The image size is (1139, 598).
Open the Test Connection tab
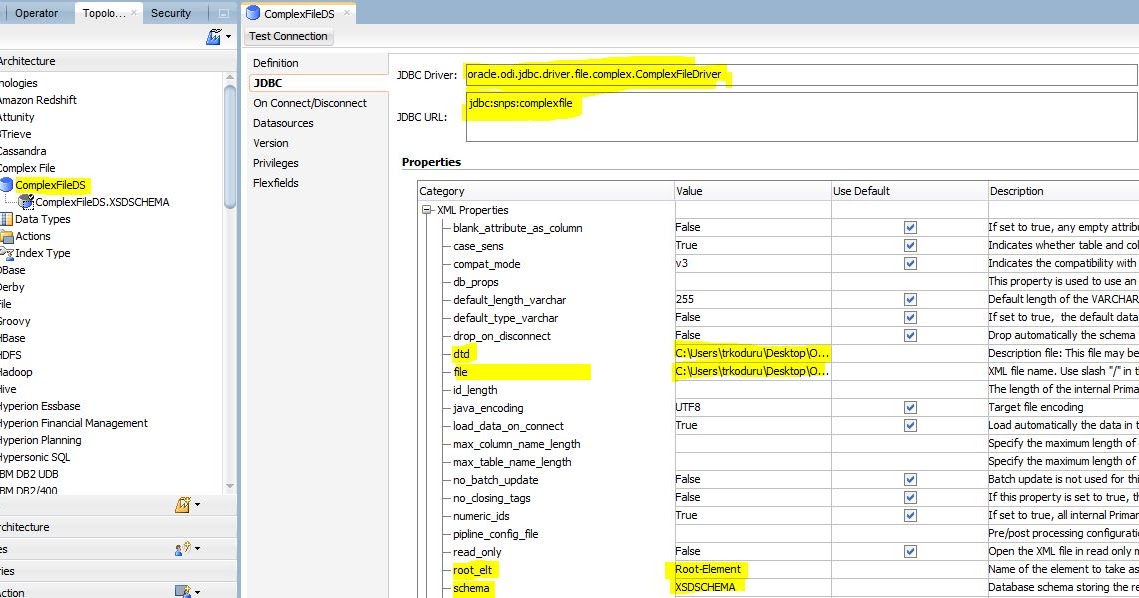pyautogui.click(x=288, y=36)
